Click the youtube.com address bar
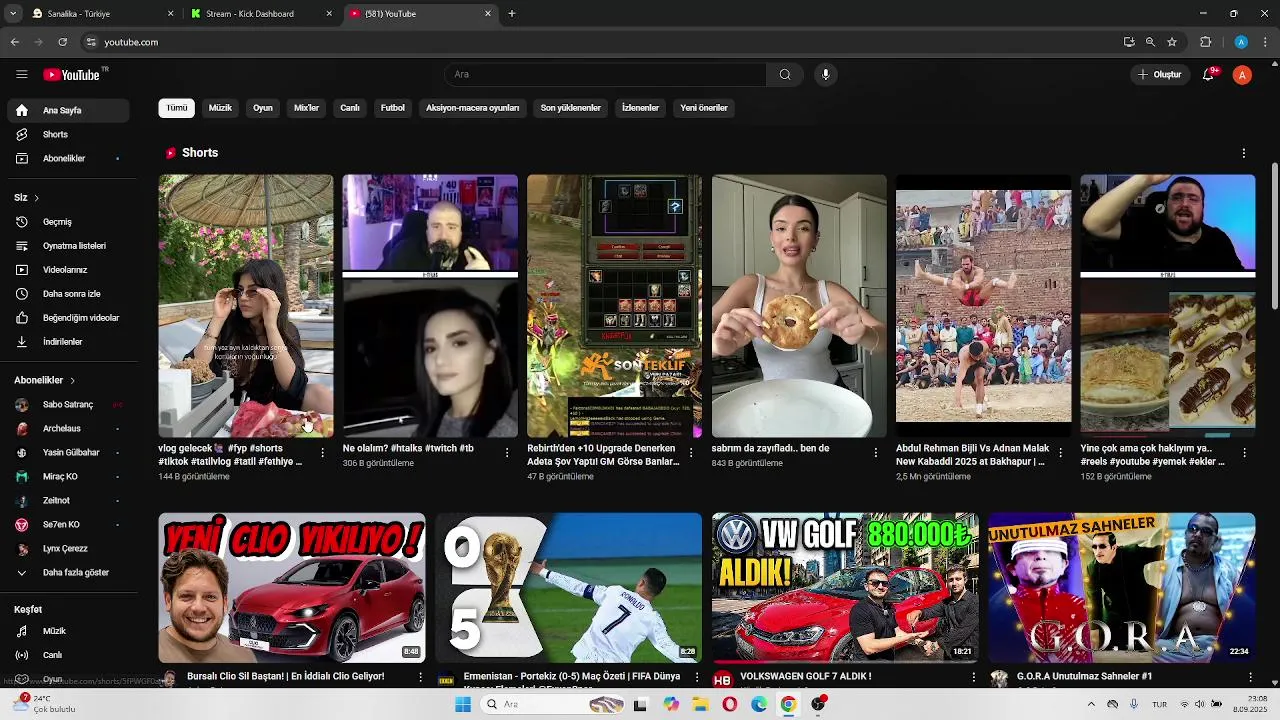The height and width of the screenshot is (720, 1280). click(x=600, y=42)
